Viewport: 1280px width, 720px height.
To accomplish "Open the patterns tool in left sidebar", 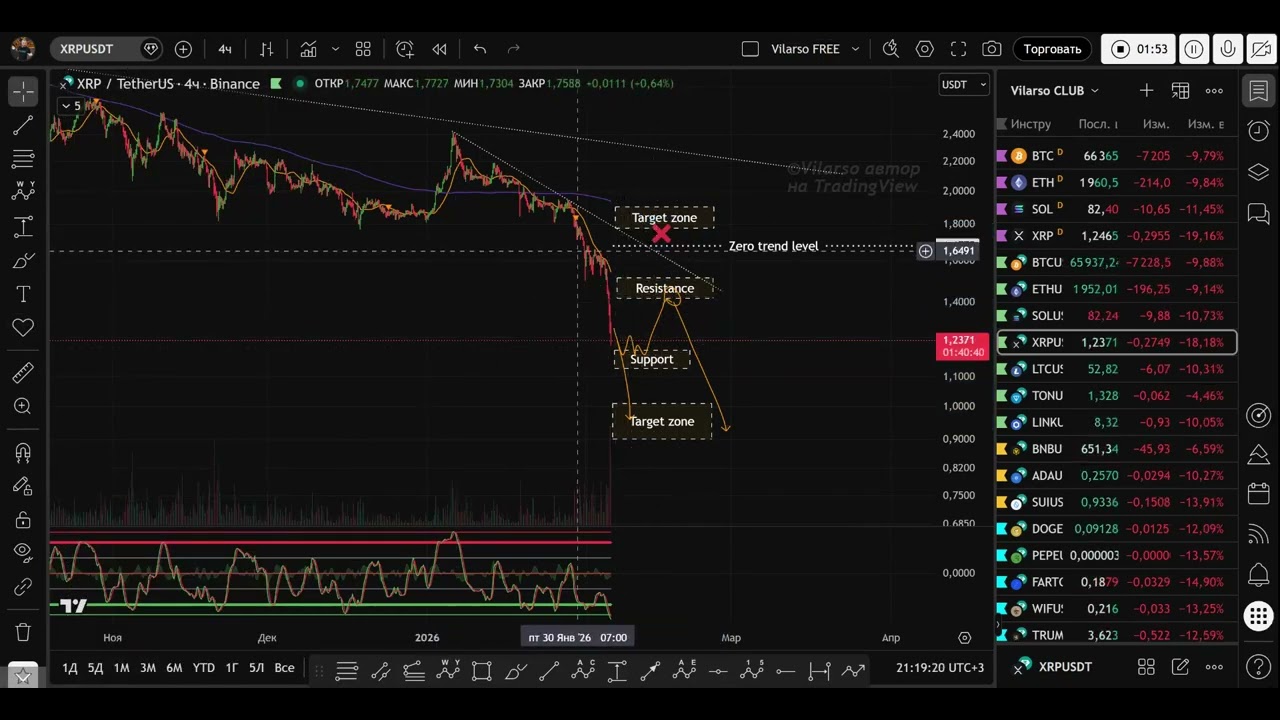I will pos(23,192).
